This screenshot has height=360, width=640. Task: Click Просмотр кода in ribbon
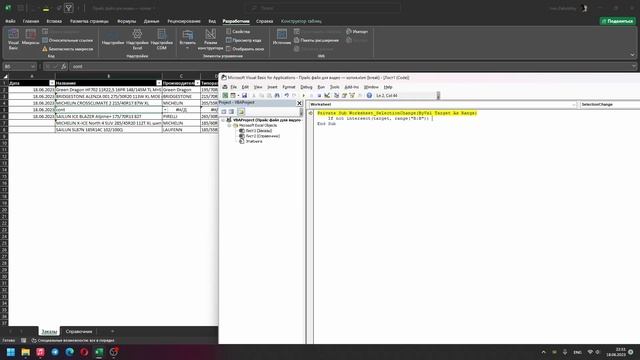click(x=243, y=40)
